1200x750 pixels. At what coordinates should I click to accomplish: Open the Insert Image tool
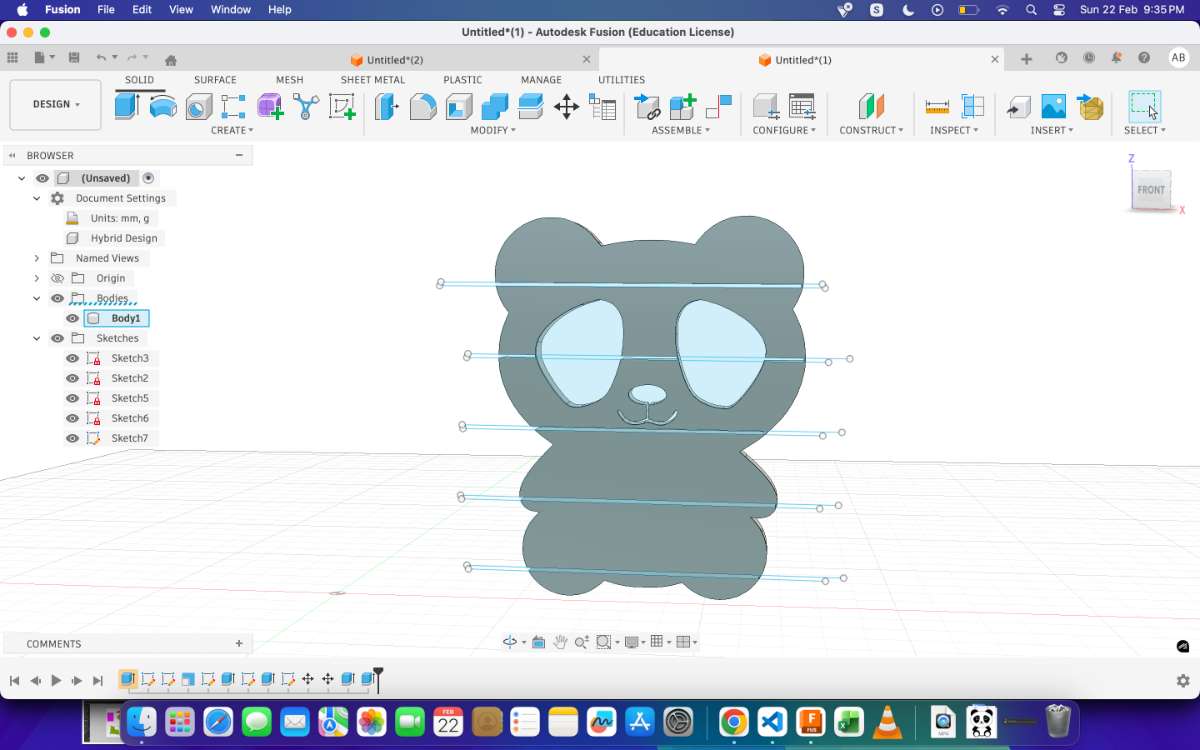(1053, 106)
